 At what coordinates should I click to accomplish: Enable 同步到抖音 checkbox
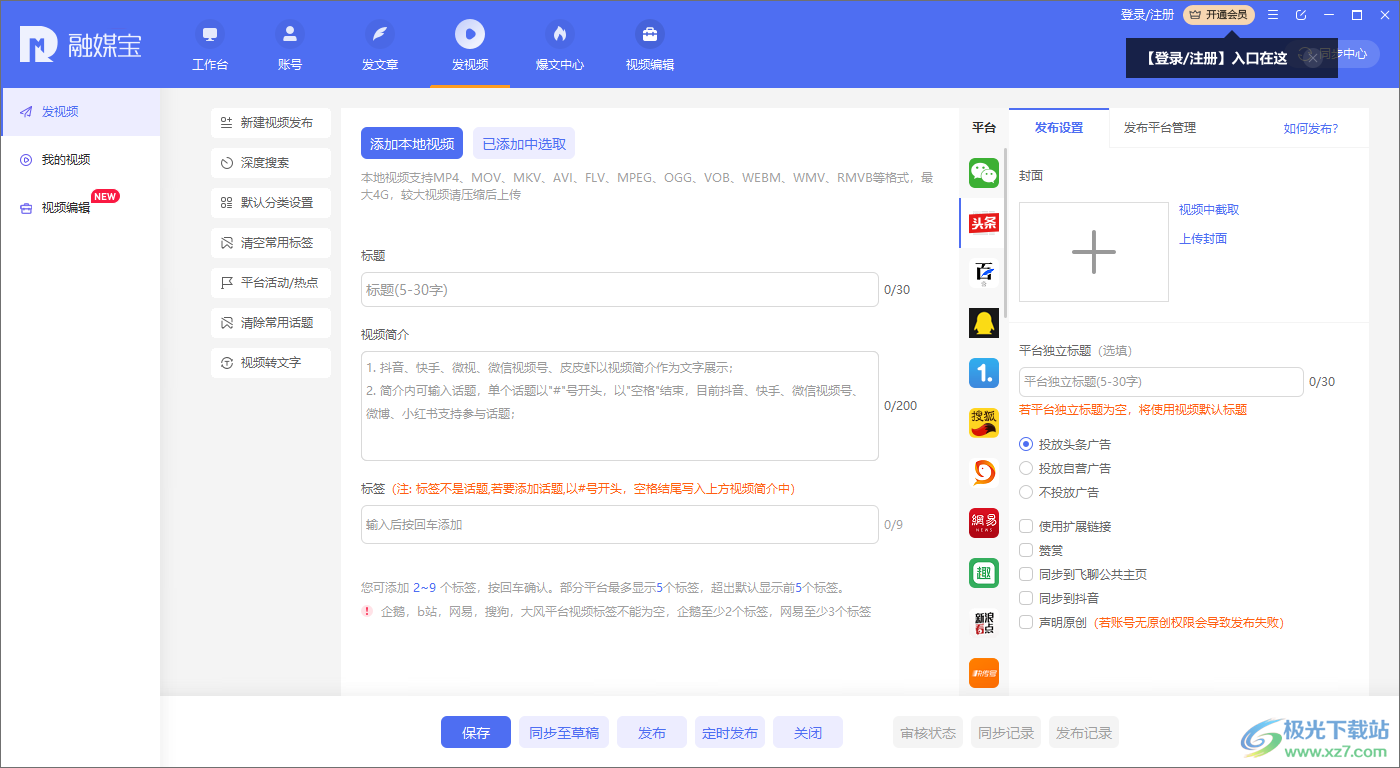pyautogui.click(x=1026, y=598)
